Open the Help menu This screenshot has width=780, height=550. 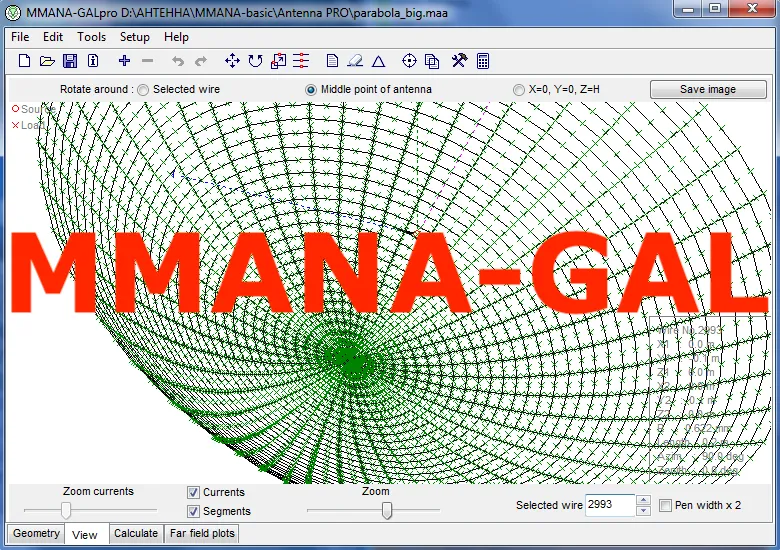176,37
